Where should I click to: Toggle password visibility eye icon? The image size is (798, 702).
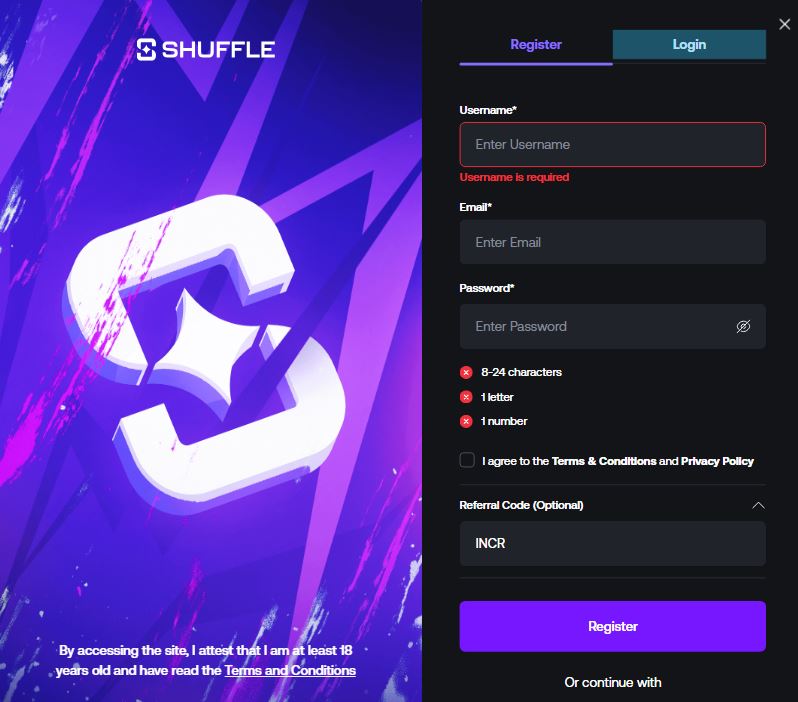(743, 326)
